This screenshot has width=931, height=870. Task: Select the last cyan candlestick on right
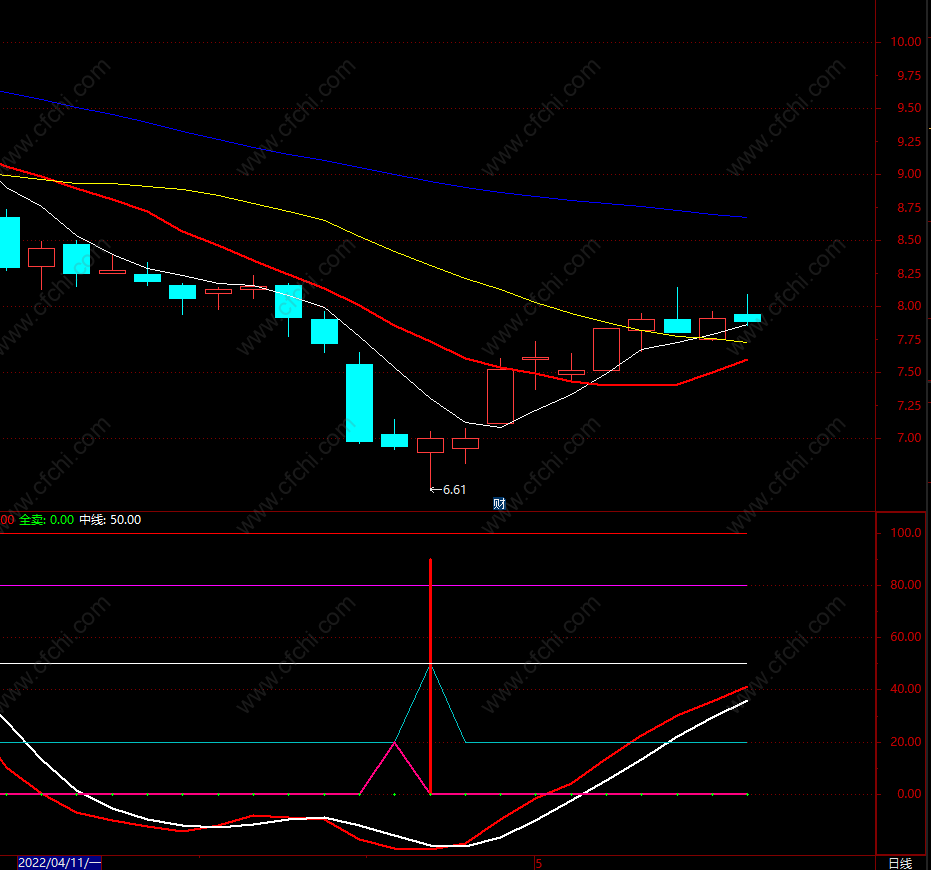tap(747, 318)
